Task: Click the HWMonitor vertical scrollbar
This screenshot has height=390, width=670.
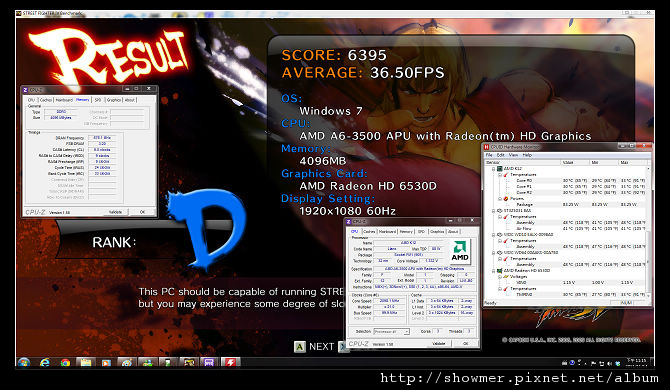Action: coord(649,231)
